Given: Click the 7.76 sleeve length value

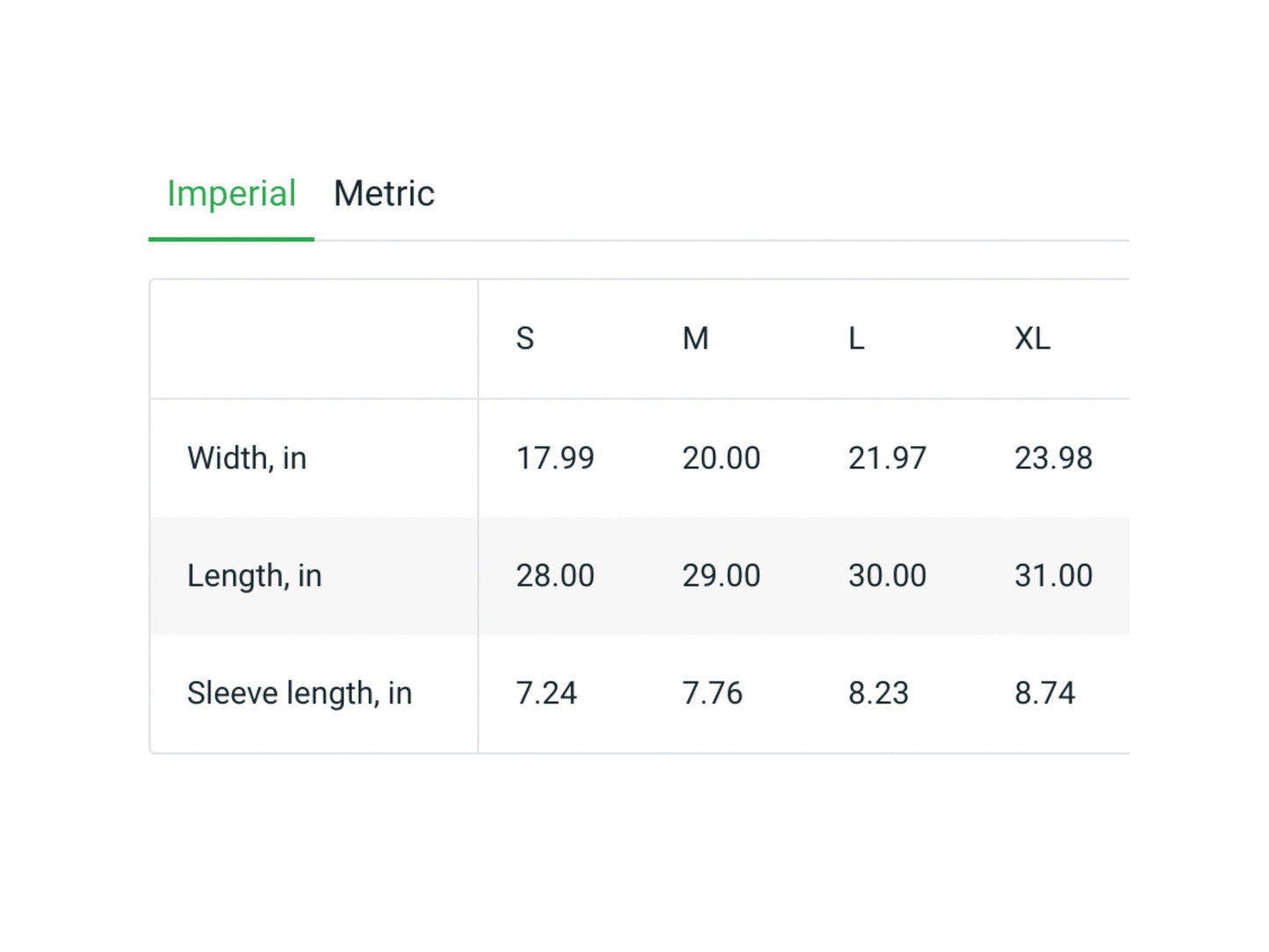Looking at the screenshot, I should tap(712, 694).
